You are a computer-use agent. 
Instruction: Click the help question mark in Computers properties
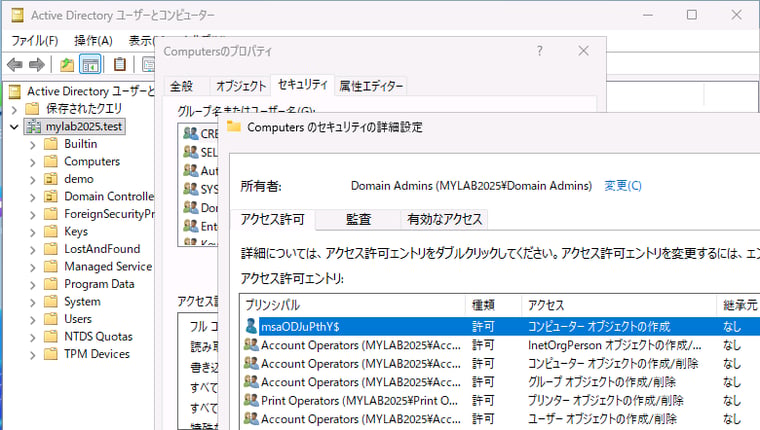click(x=539, y=51)
